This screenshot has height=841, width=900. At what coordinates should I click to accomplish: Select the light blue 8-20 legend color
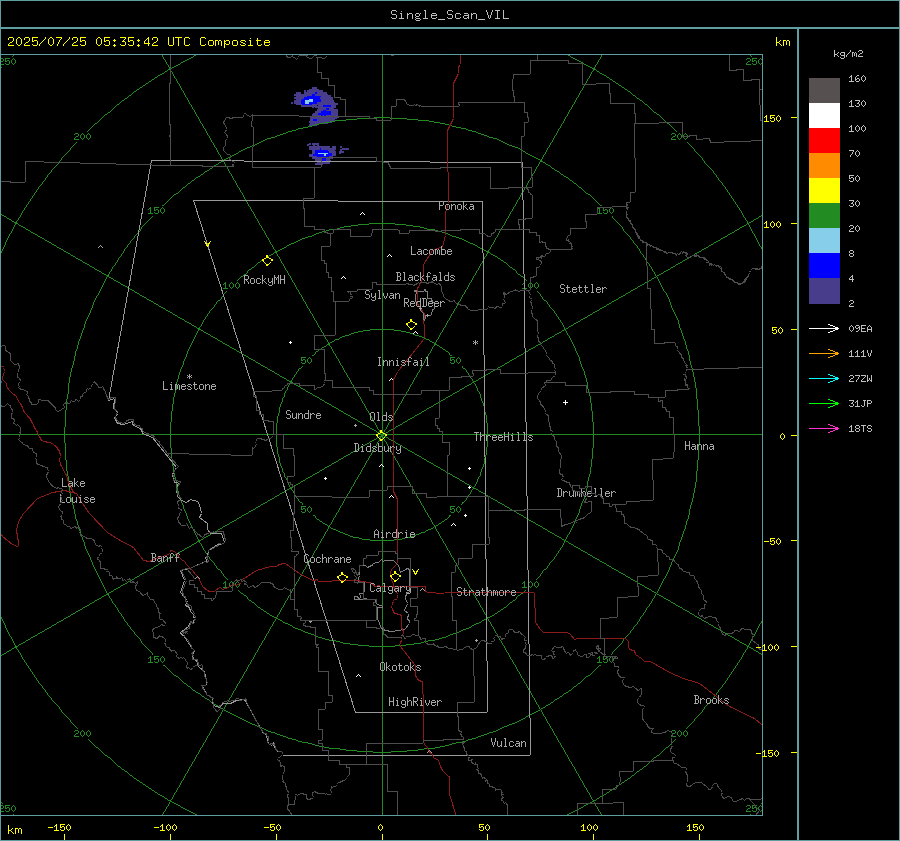pos(824,241)
